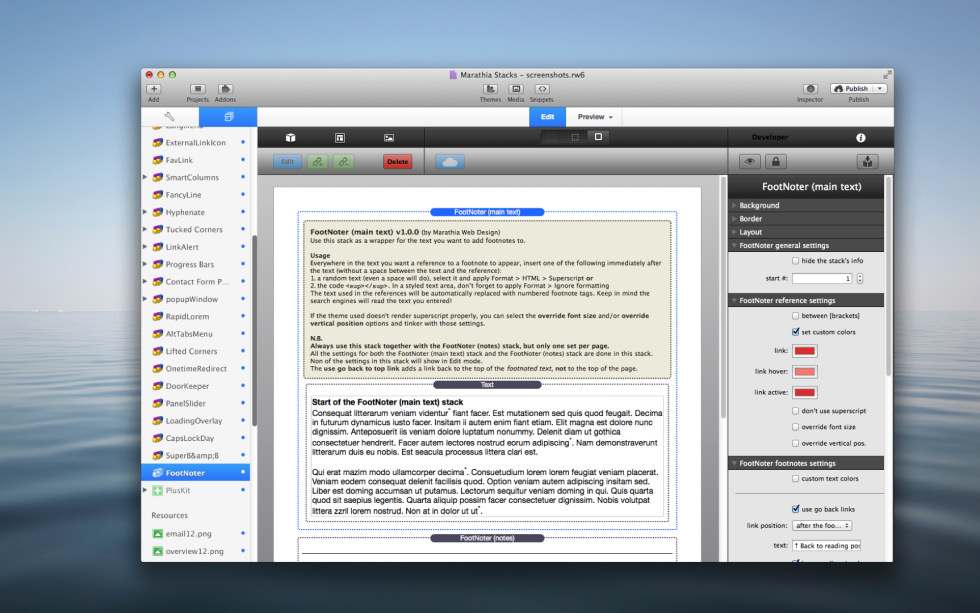Click the start # input field
This screenshot has width=980, height=613.
coord(822,279)
